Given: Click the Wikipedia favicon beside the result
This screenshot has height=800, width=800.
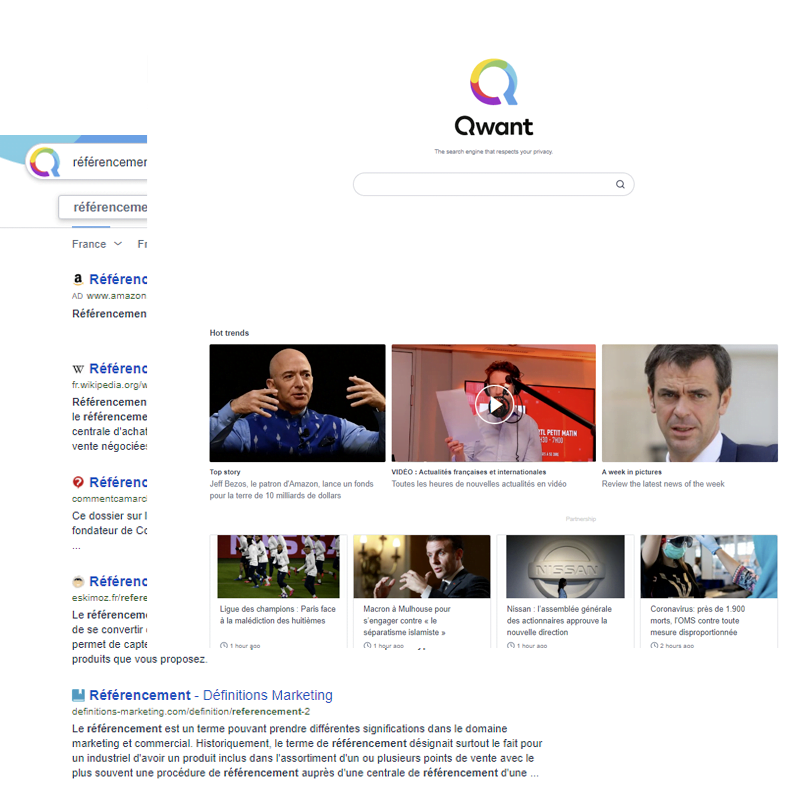Looking at the screenshot, I should point(78,368).
